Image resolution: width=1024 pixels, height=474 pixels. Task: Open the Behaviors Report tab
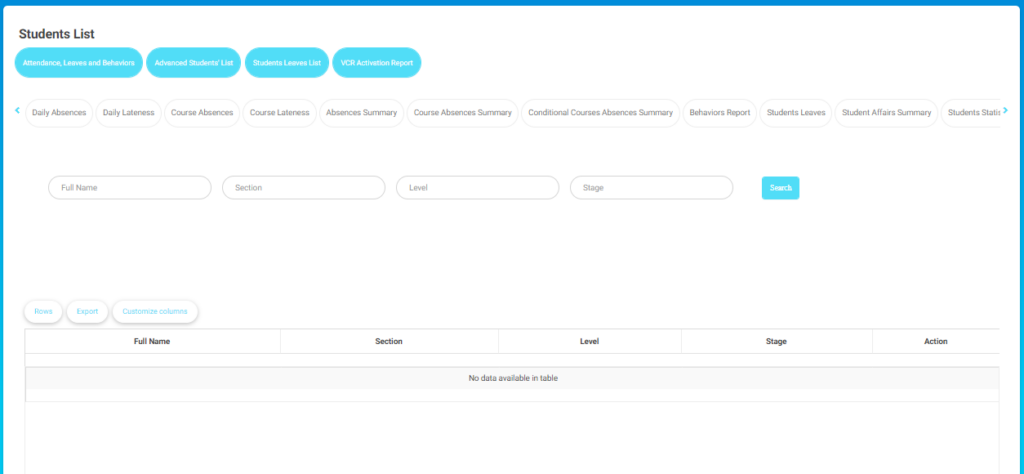click(x=720, y=113)
